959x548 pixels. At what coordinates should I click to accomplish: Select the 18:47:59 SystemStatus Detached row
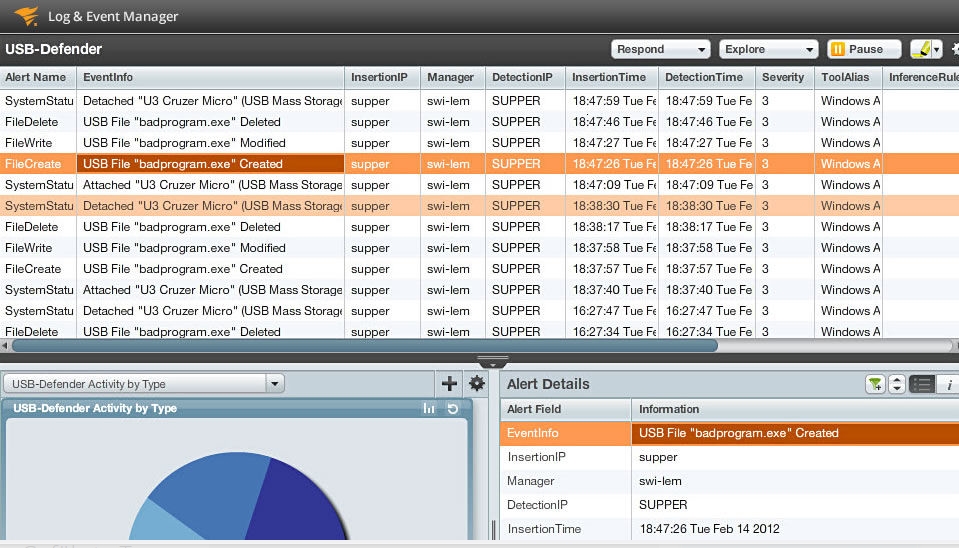click(480, 101)
